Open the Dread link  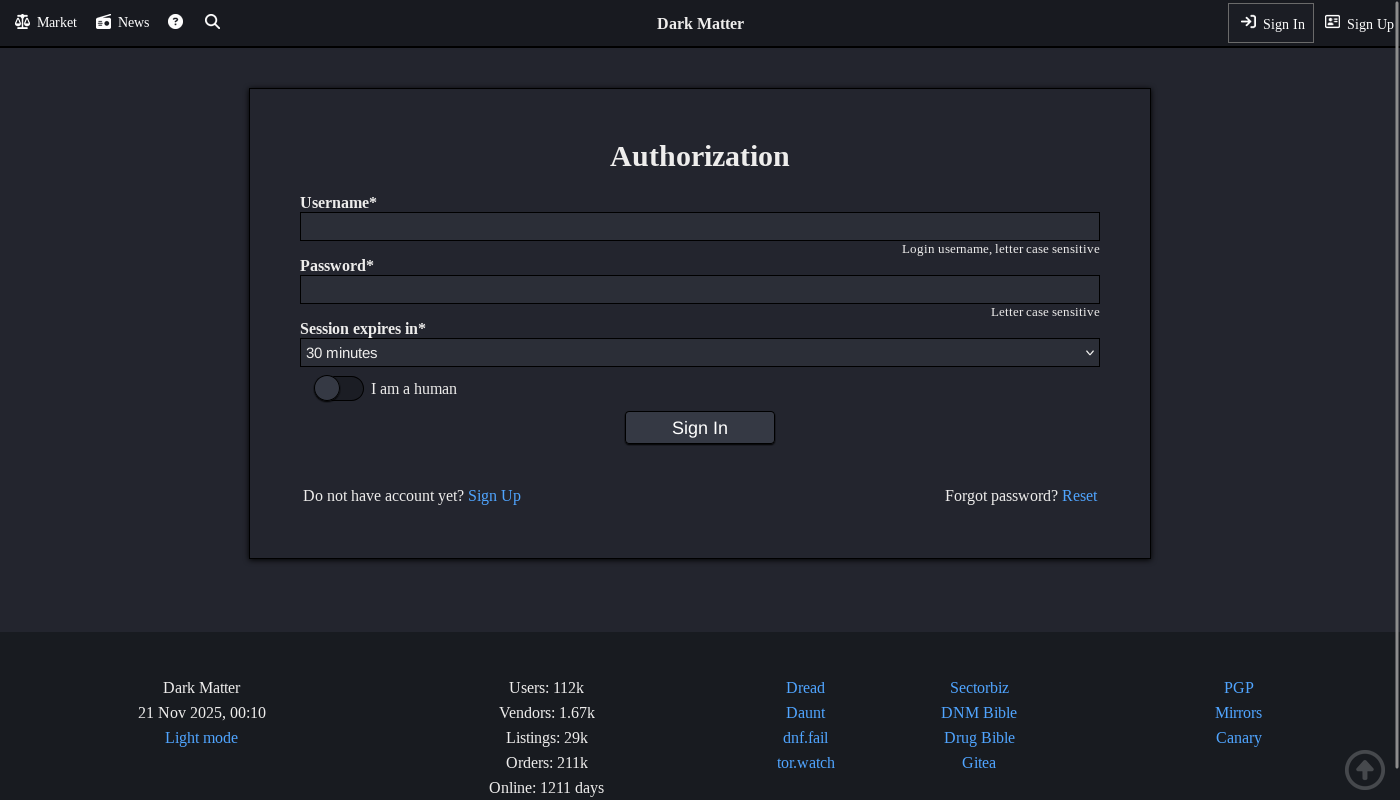pos(805,687)
